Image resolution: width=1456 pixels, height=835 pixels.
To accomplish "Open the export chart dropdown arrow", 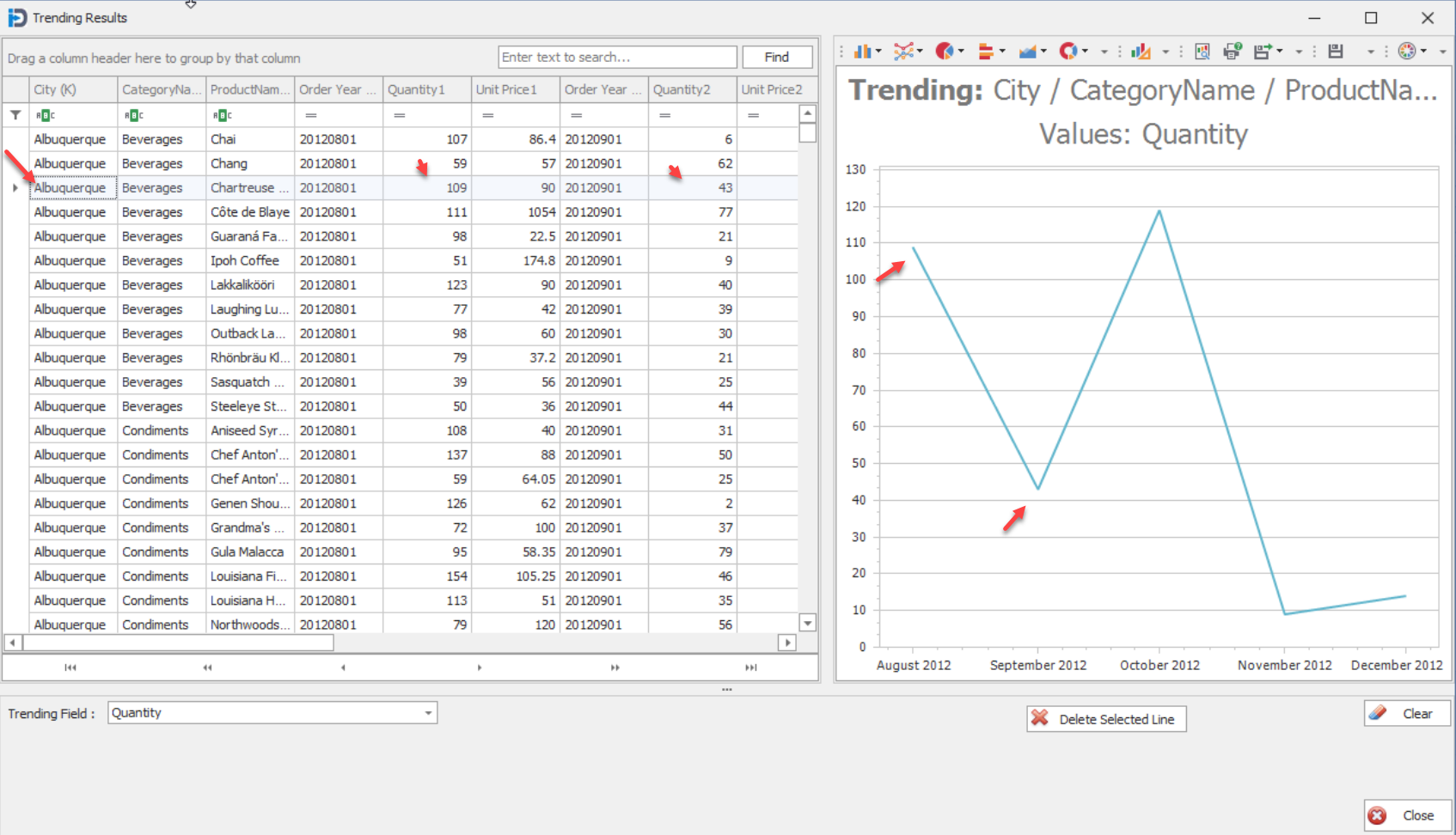I will coord(1280,52).
